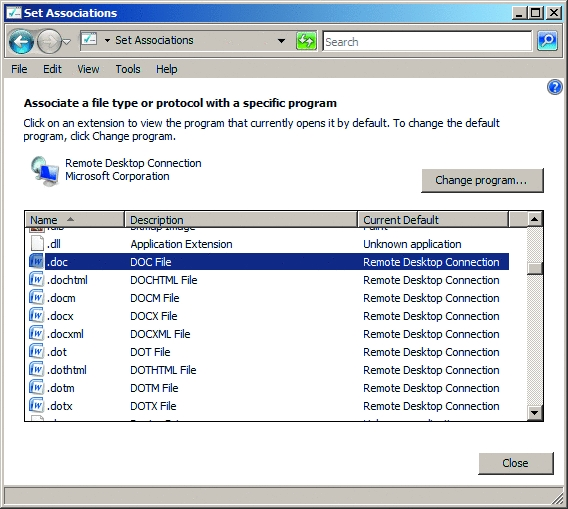The width and height of the screenshot is (568, 509).
Task: Click the DOTM File description
Action: coord(154,388)
